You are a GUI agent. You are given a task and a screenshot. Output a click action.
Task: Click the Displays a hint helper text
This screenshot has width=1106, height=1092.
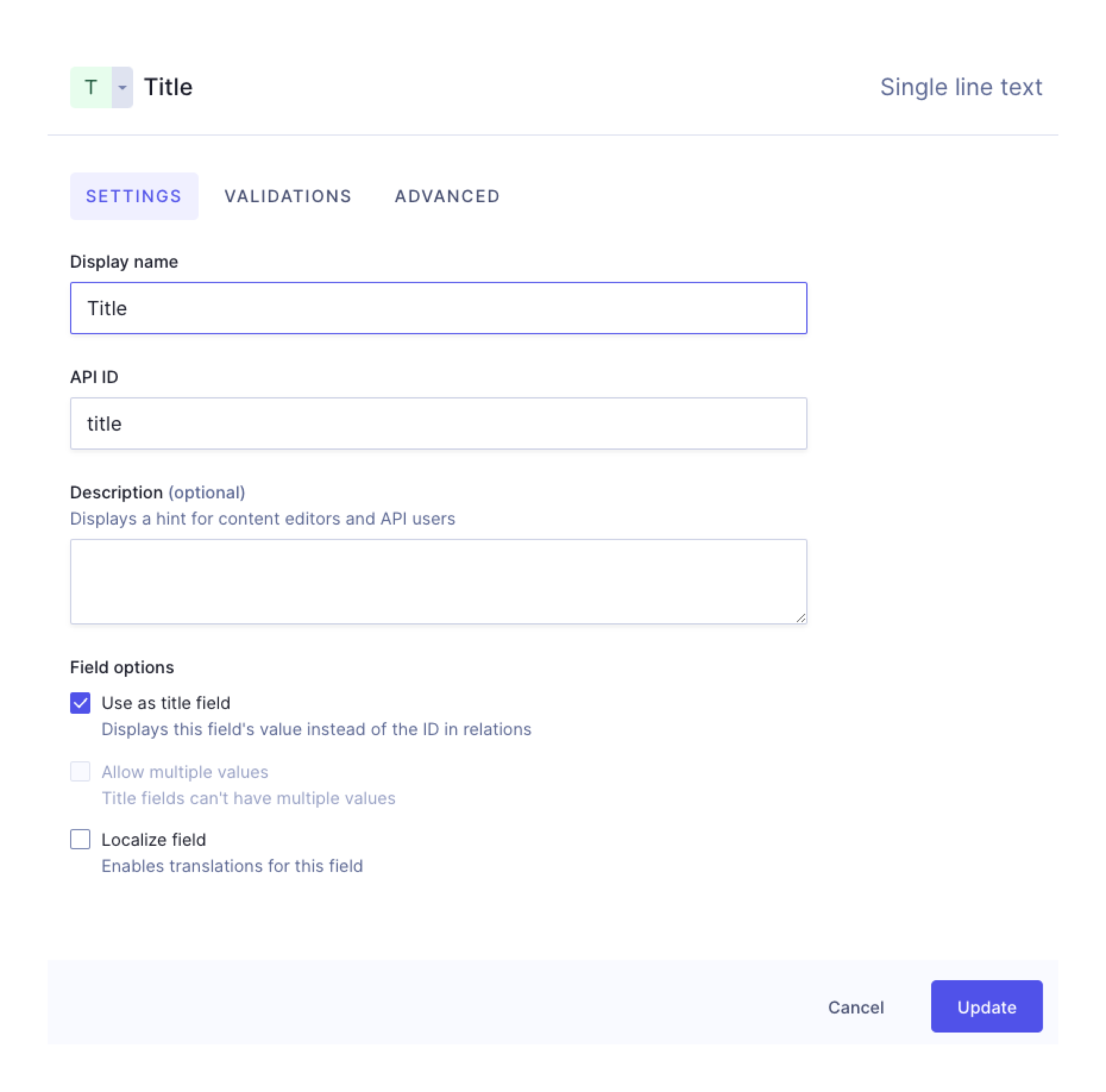[262, 518]
